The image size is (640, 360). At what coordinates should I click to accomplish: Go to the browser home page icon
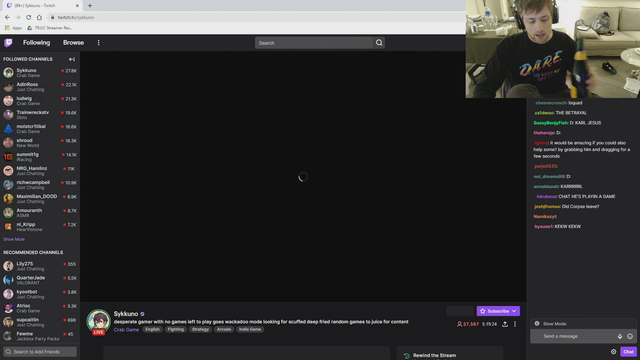[x=39, y=17]
